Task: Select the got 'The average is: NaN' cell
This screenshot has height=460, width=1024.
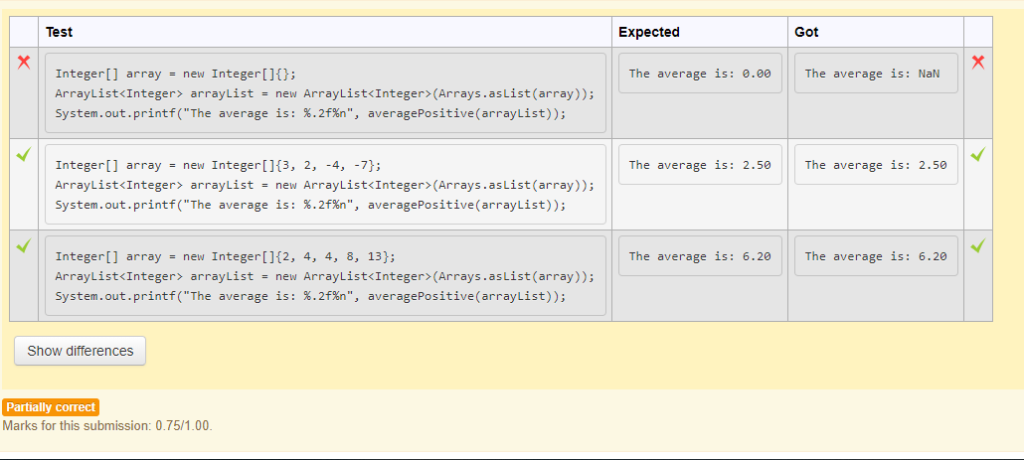Action: [876, 73]
